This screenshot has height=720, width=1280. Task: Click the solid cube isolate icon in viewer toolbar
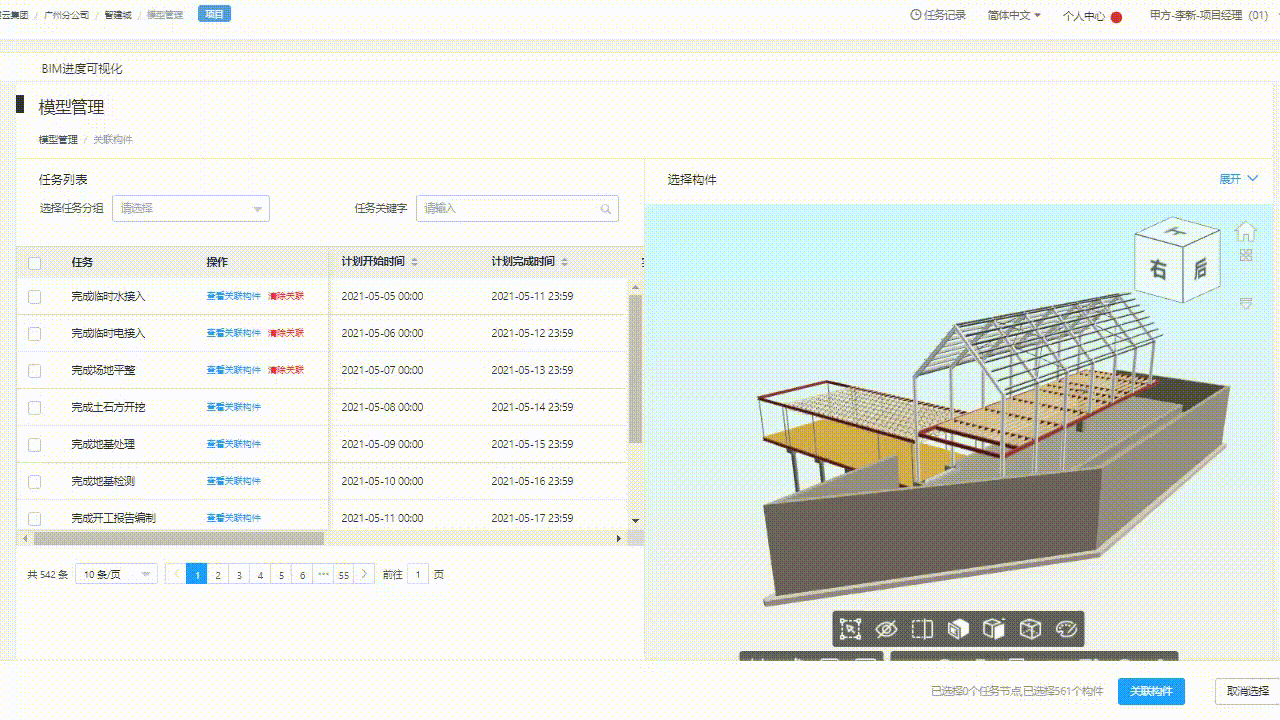pos(958,629)
